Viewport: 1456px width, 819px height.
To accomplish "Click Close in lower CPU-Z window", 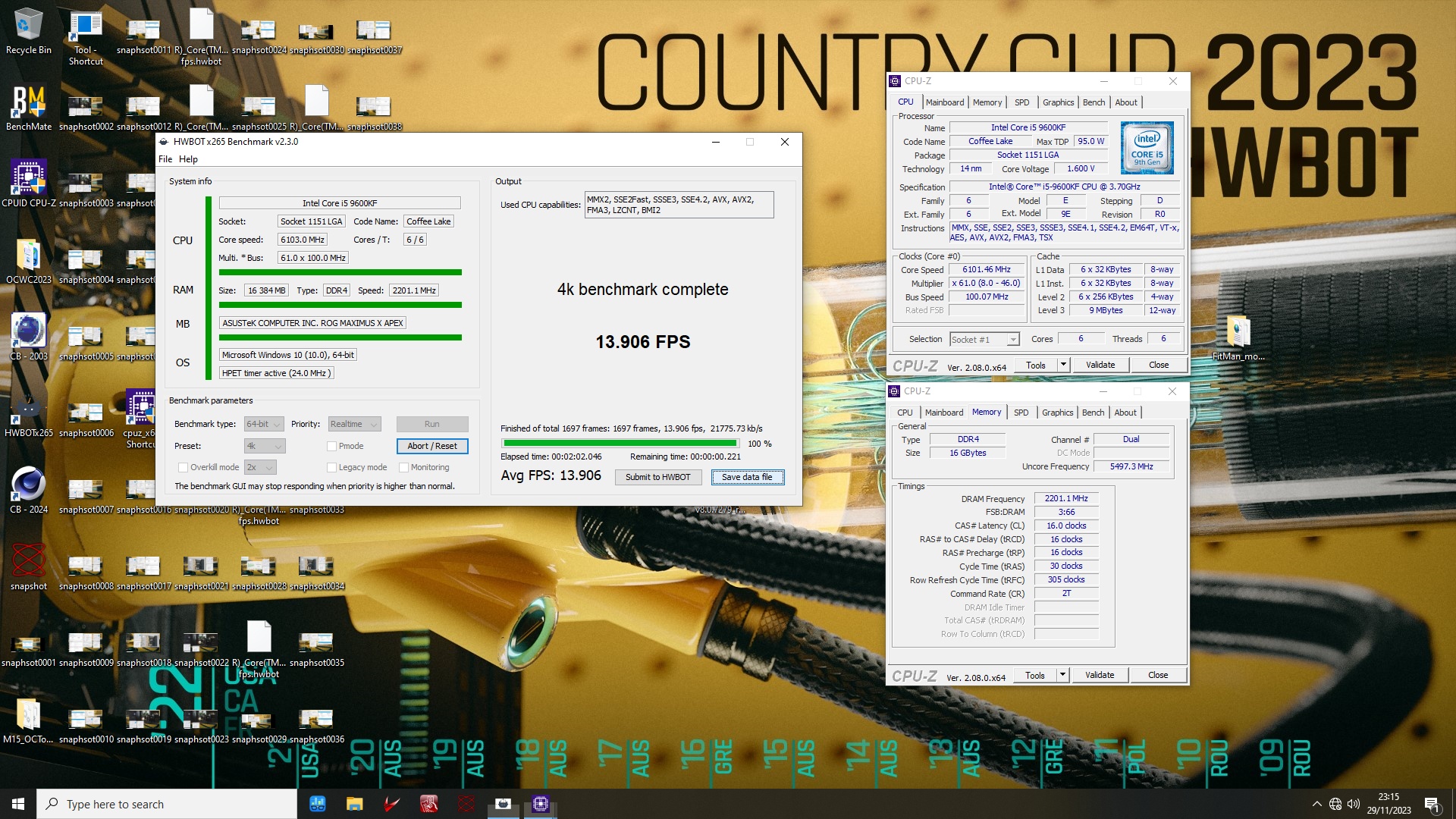I will (x=1158, y=675).
